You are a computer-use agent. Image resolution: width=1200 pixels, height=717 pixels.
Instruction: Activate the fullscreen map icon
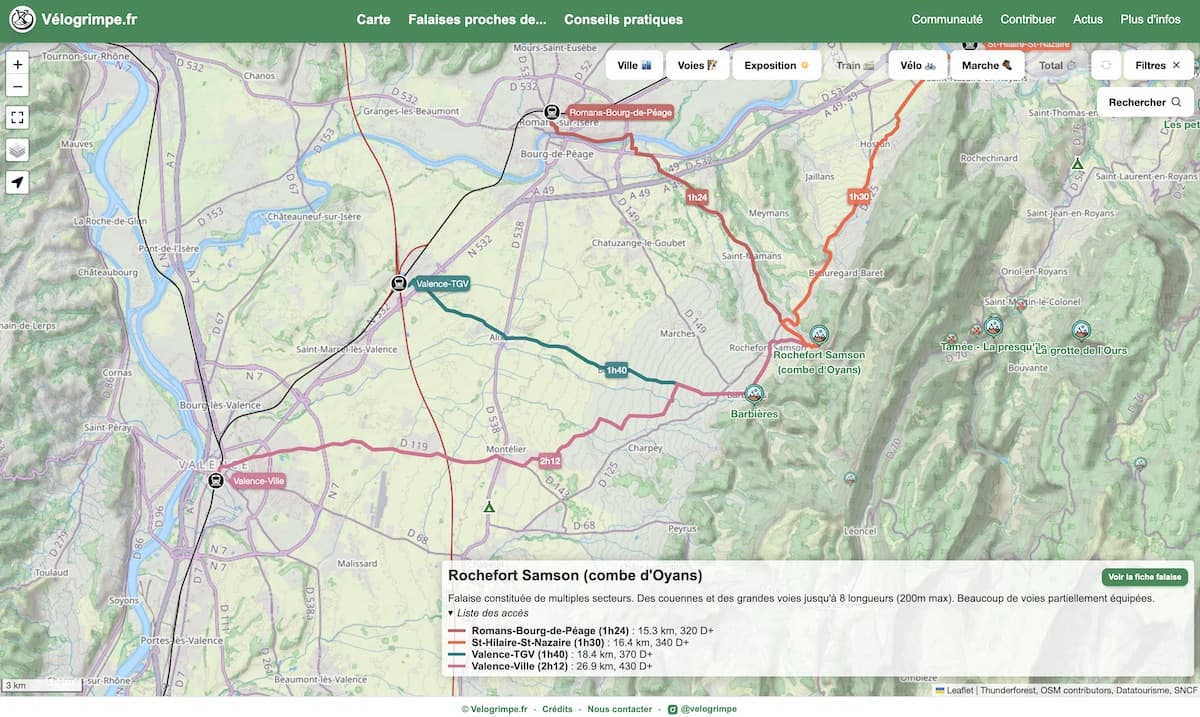tap(15, 117)
